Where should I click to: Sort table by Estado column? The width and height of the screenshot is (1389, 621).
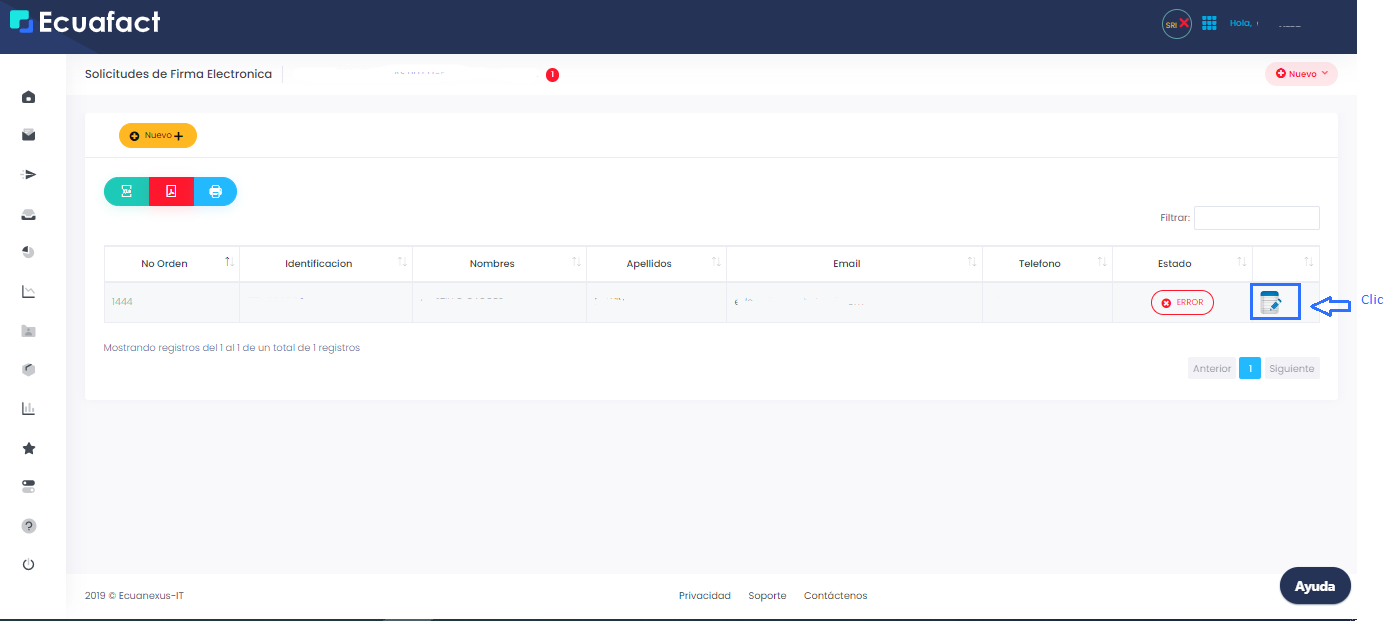[1175, 264]
